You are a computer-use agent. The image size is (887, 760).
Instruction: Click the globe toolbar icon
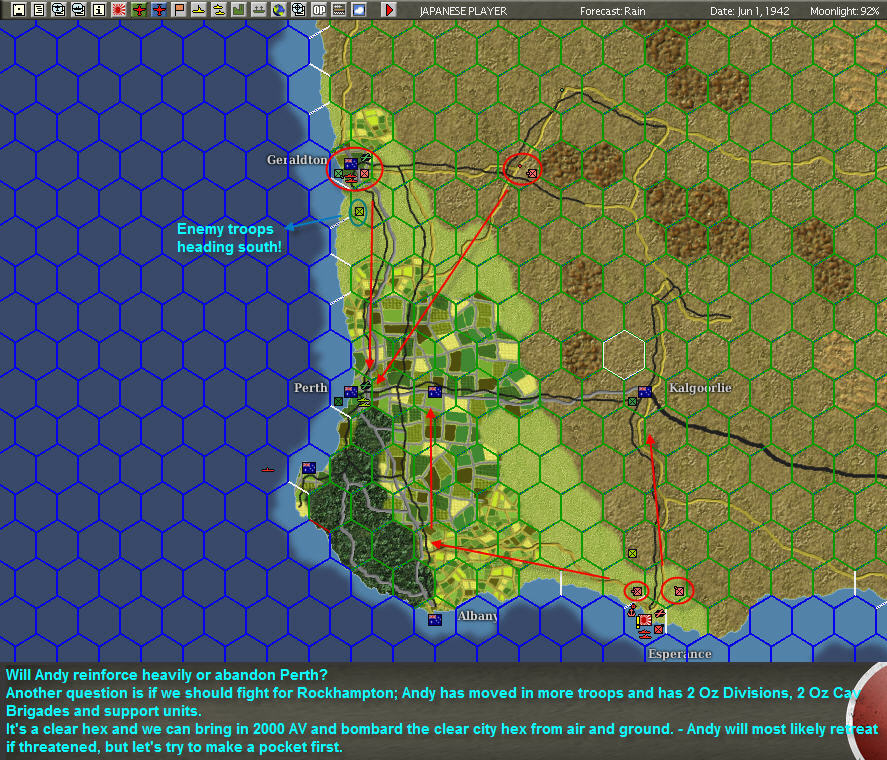point(279,10)
